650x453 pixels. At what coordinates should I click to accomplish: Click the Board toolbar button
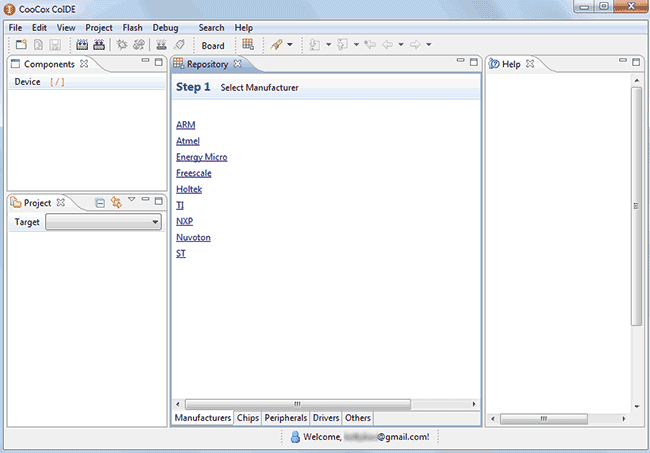[212, 46]
